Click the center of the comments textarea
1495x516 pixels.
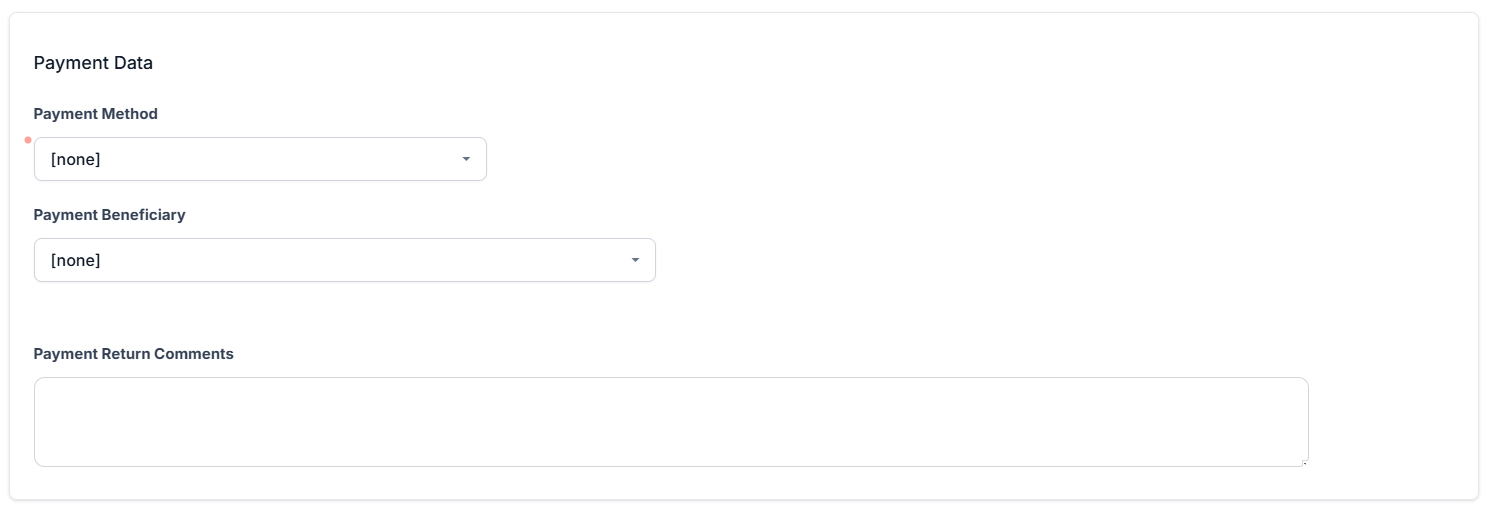click(671, 422)
